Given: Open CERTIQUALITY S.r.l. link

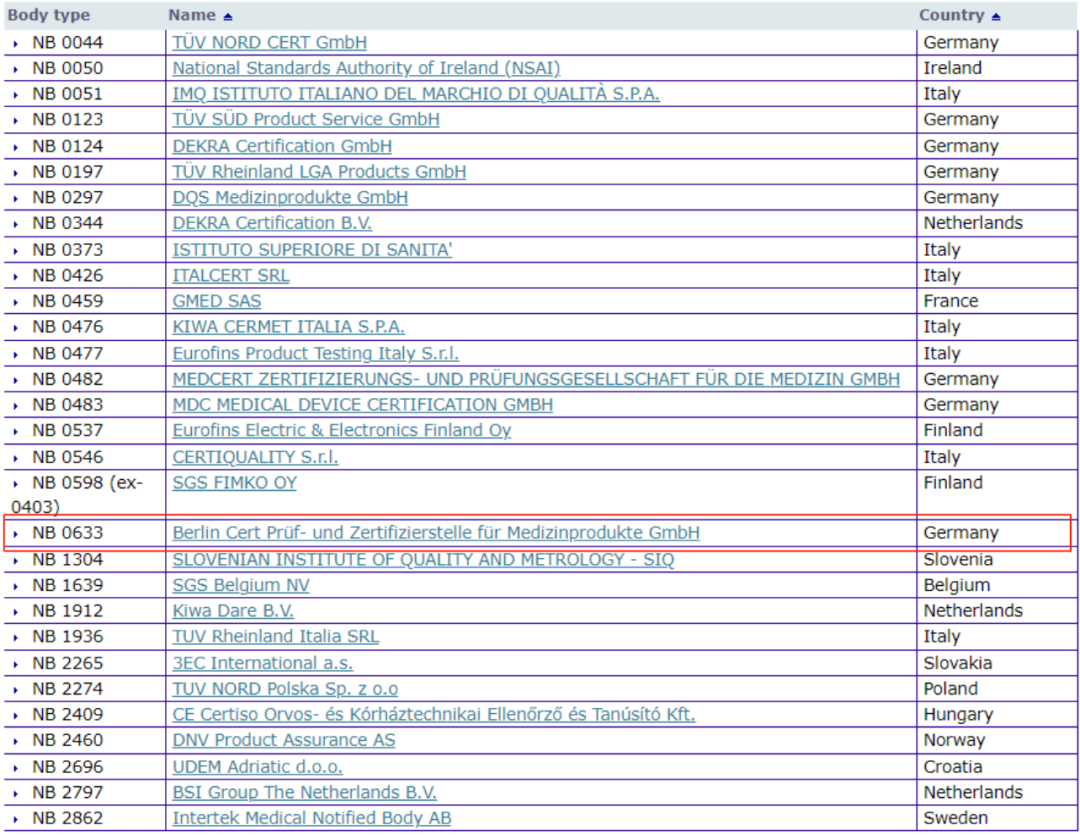Looking at the screenshot, I should coord(255,457).
